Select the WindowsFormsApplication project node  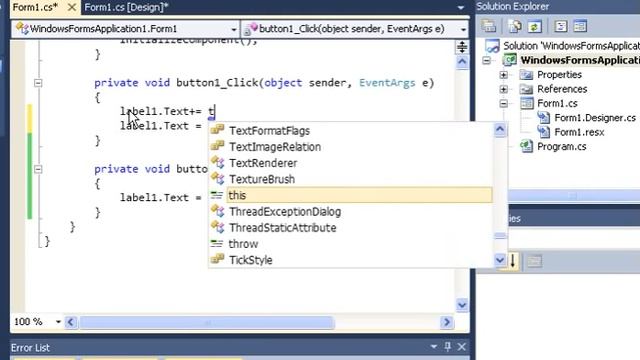pyautogui.click(x=580, y=60)
